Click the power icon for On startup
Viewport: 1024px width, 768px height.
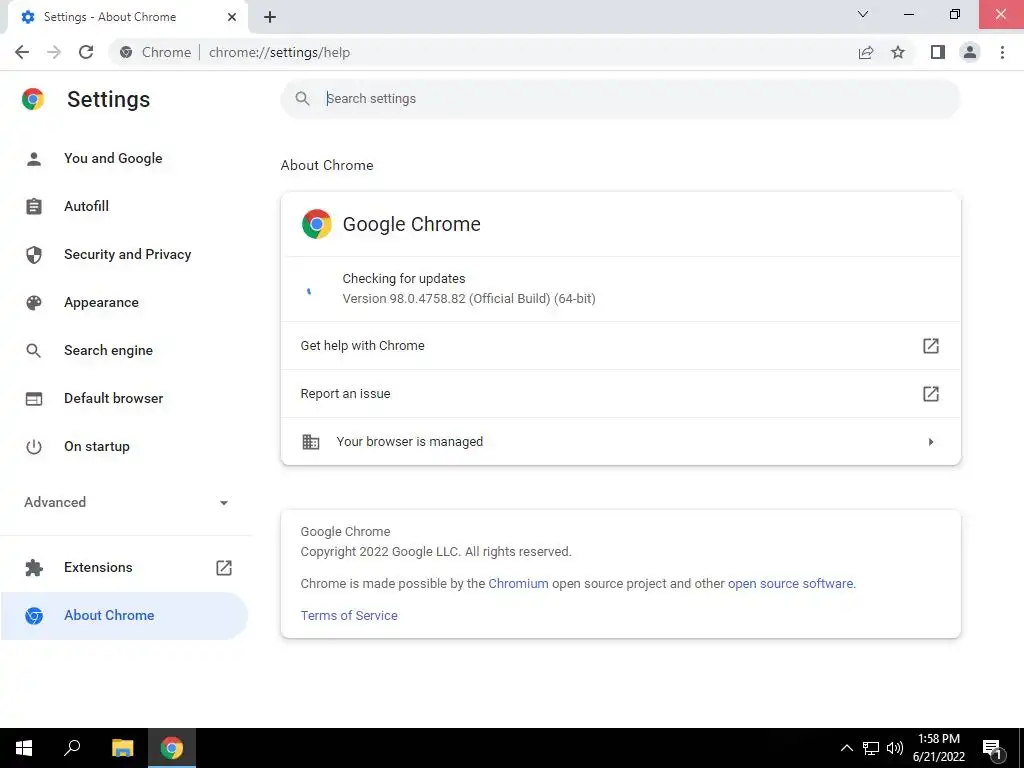[x=34, y=447]
